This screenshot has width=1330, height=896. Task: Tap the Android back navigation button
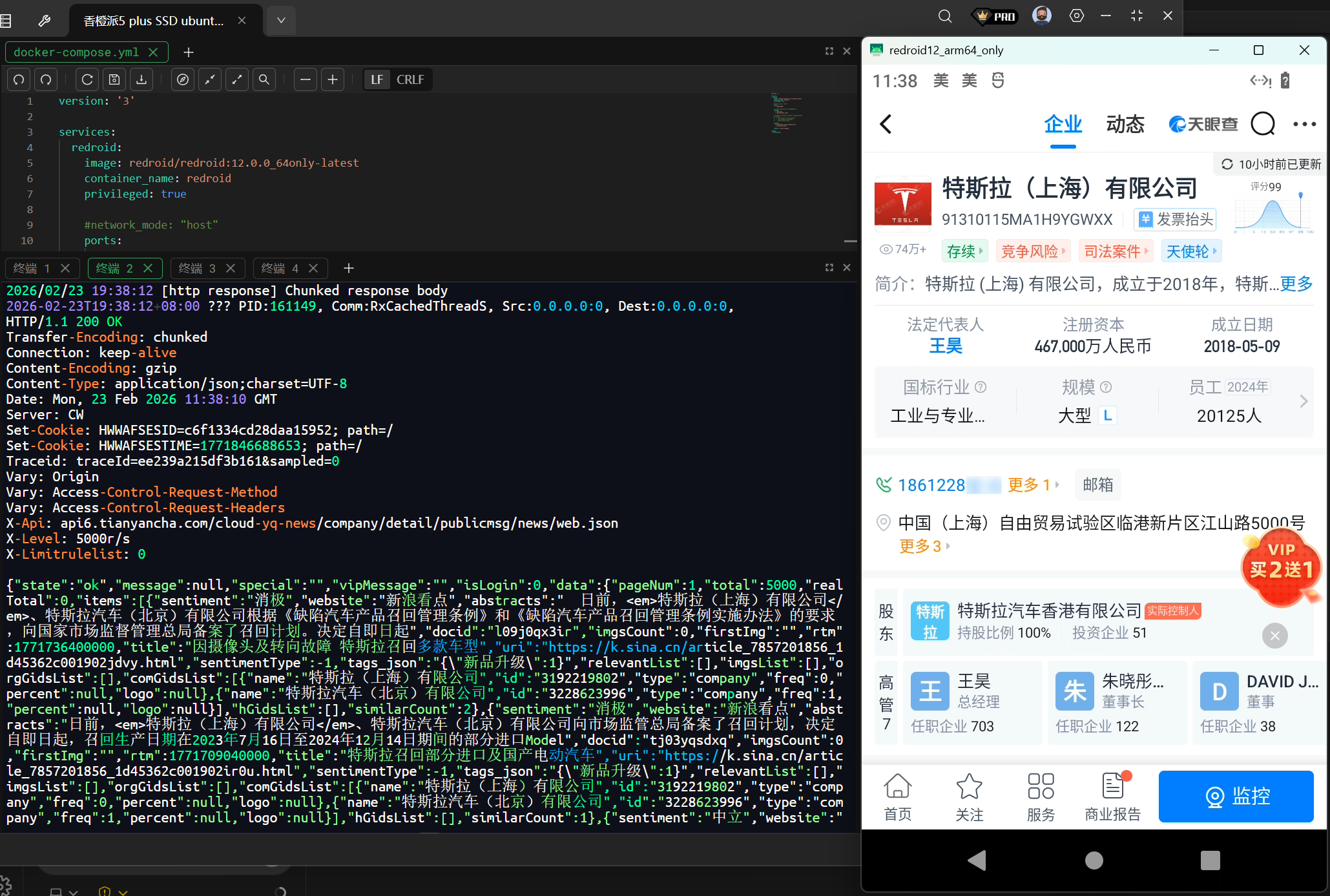[977, 860]
